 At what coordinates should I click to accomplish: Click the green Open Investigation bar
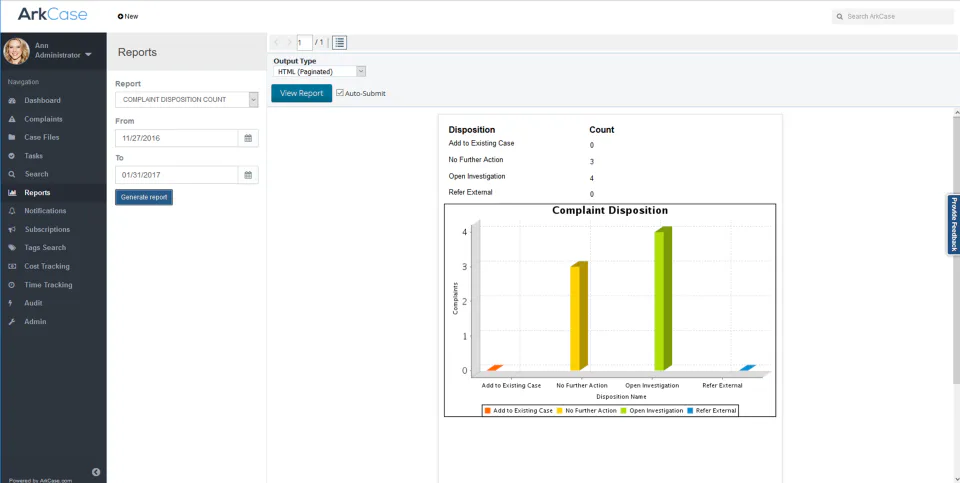663,299
